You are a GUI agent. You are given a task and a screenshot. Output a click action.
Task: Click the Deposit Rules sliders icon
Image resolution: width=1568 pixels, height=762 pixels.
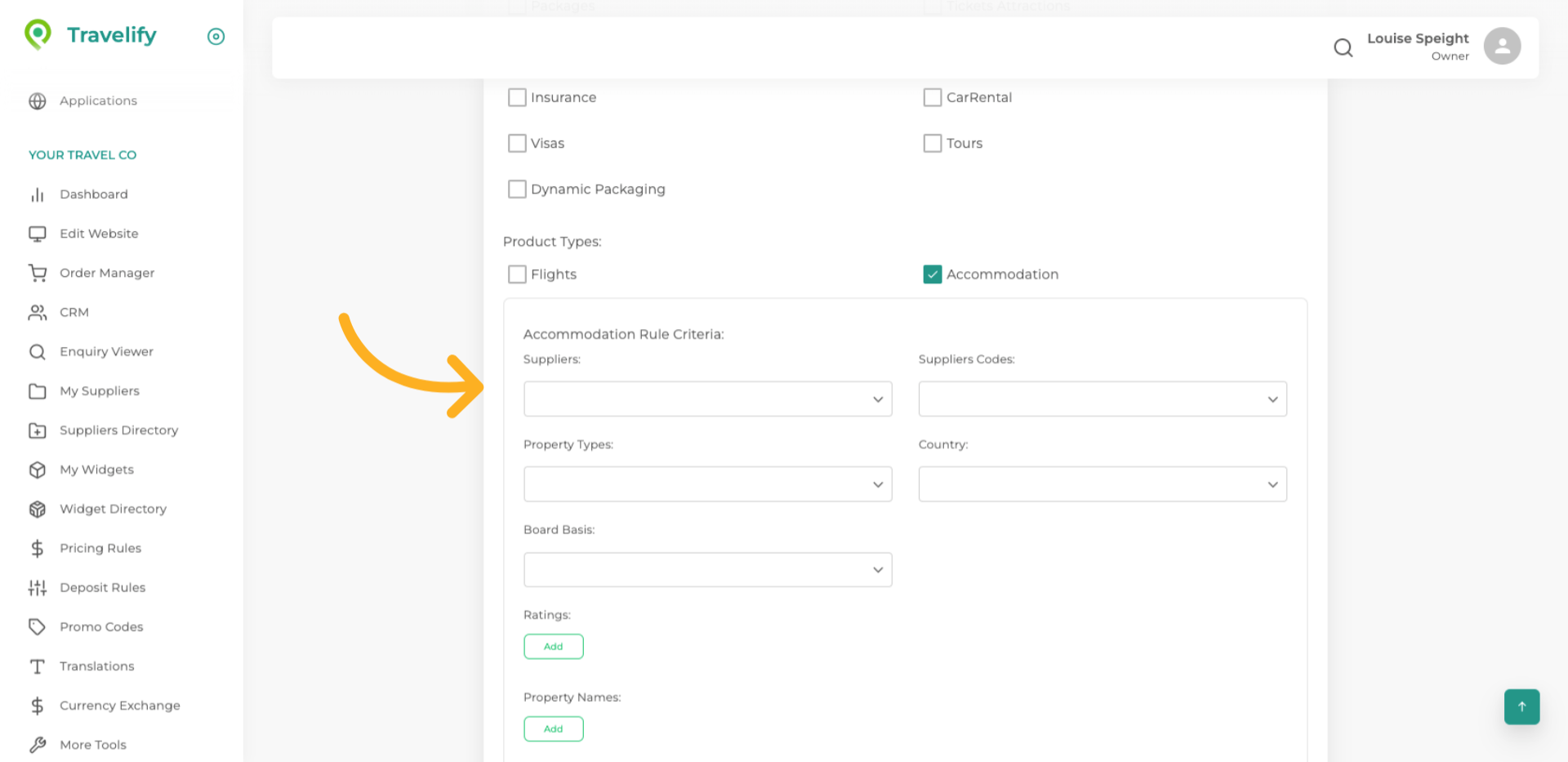click(38, 588)
